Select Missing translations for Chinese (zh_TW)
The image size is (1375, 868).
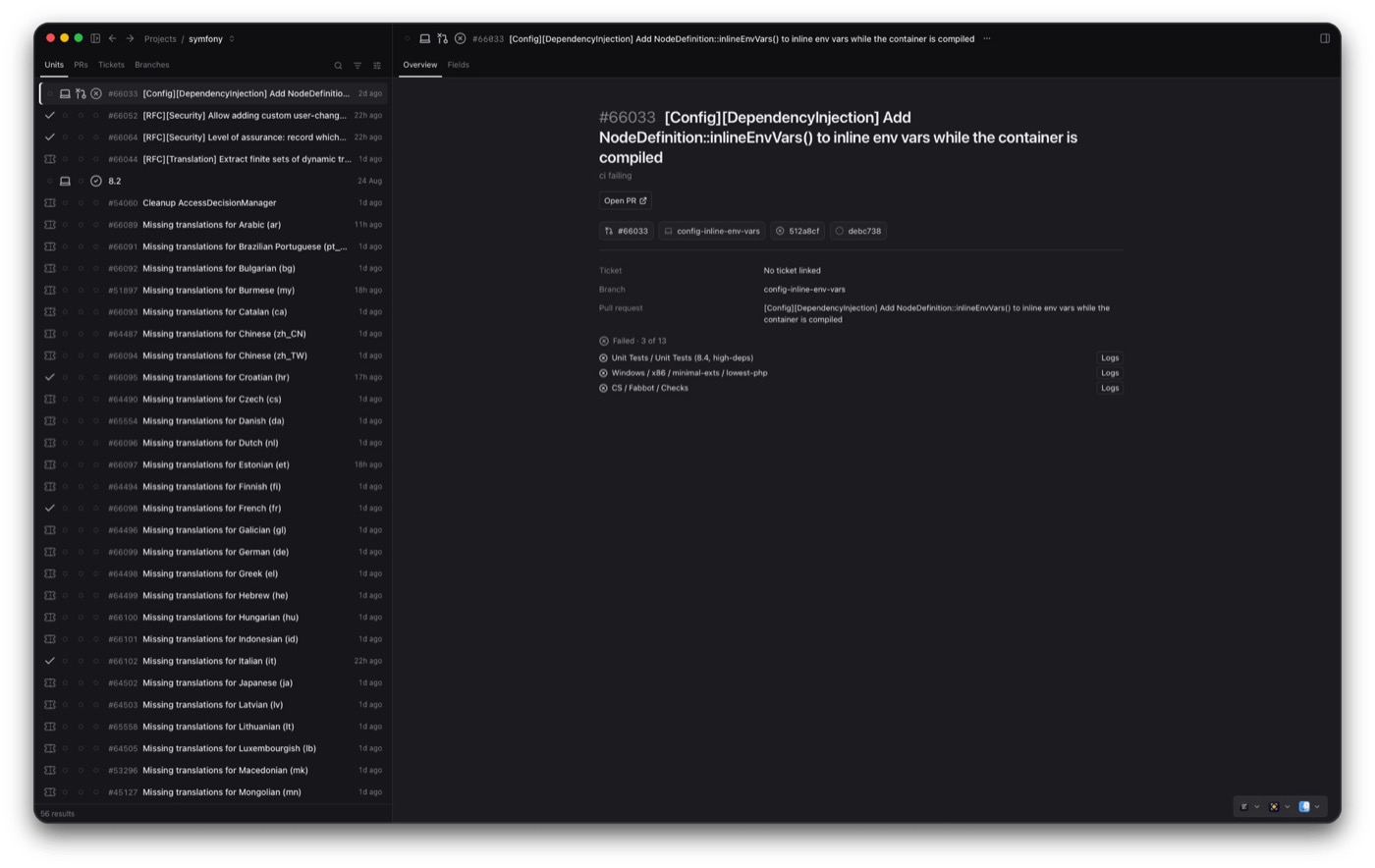point(213,355)
